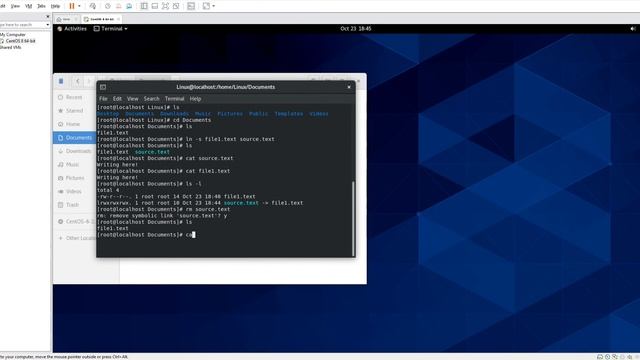Image resolution: width=640 pixels, height=360 pixels.
Task: Open GNOME Activities overview
Action: pyautogui.click(x=72, y=29)
